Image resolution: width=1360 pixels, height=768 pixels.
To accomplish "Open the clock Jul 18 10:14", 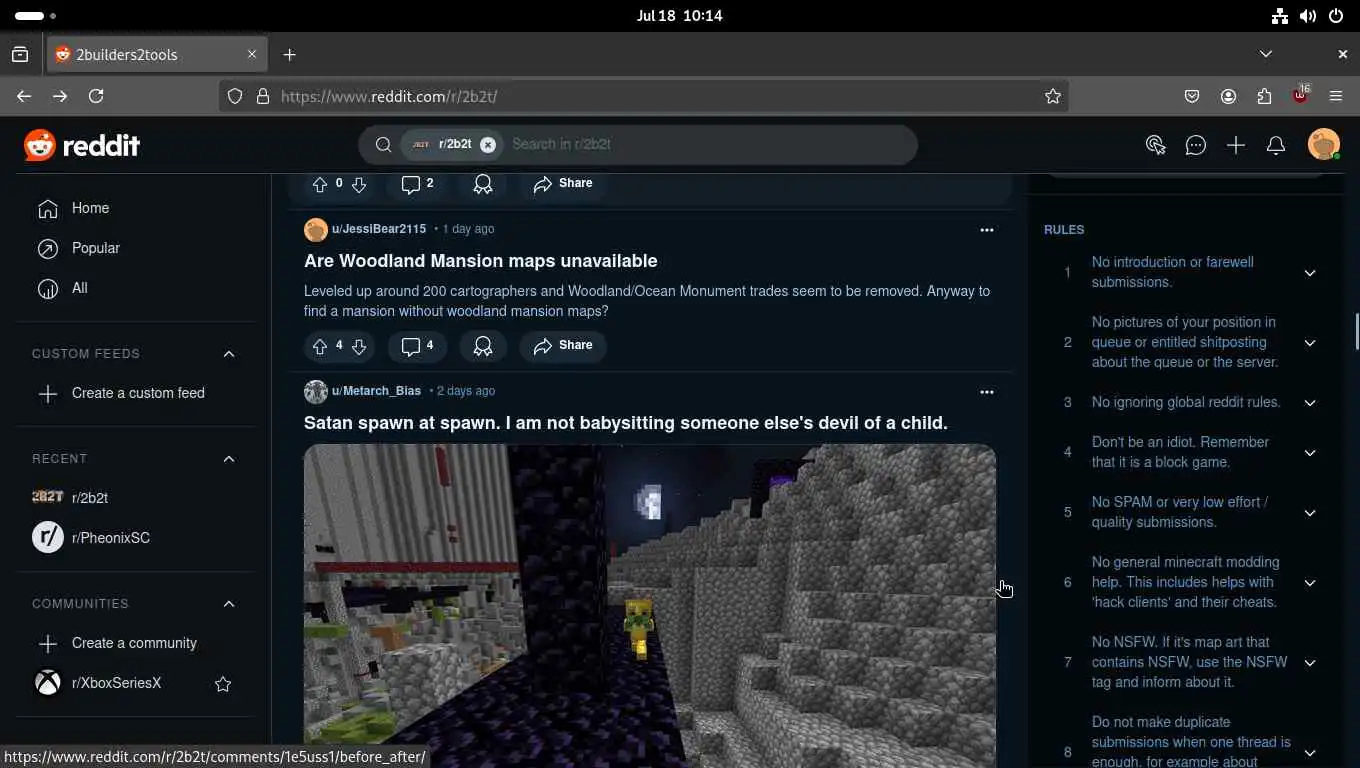I will click(679, 16).
